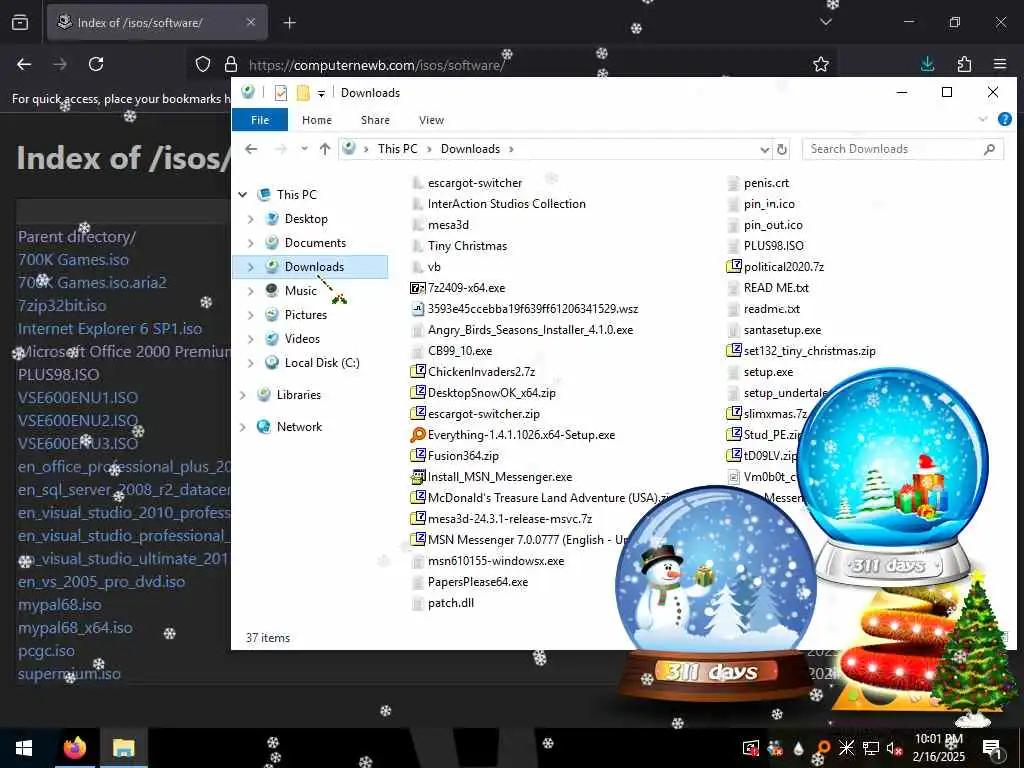
Task: Select the political2020.7z archive
Action: 784,267
